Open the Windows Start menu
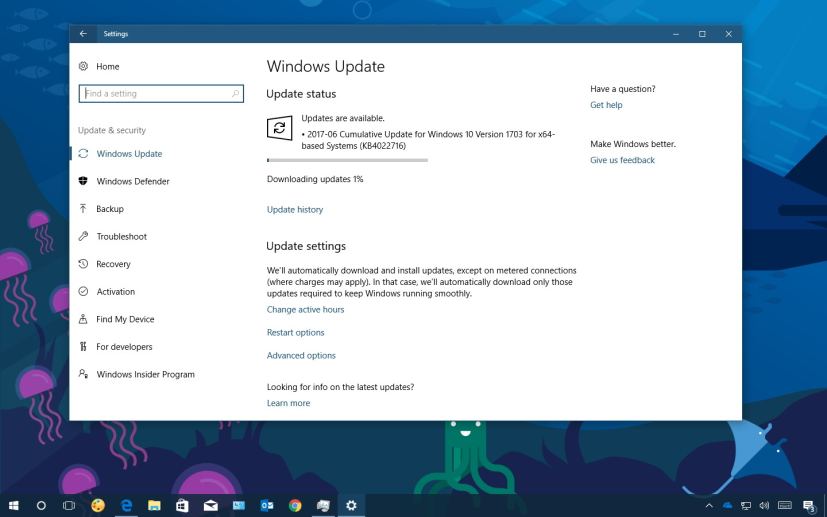This screenshot has height=517, width=827. [14, 505]
